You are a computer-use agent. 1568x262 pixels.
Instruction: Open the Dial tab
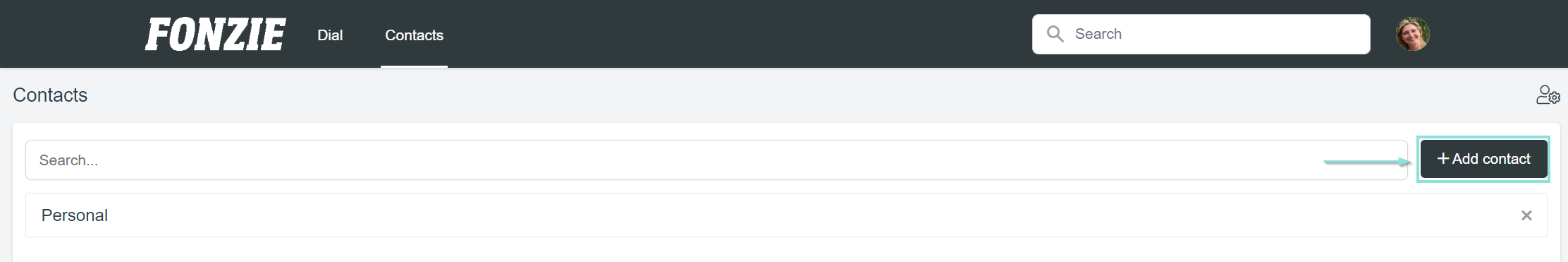click(330, 35)
